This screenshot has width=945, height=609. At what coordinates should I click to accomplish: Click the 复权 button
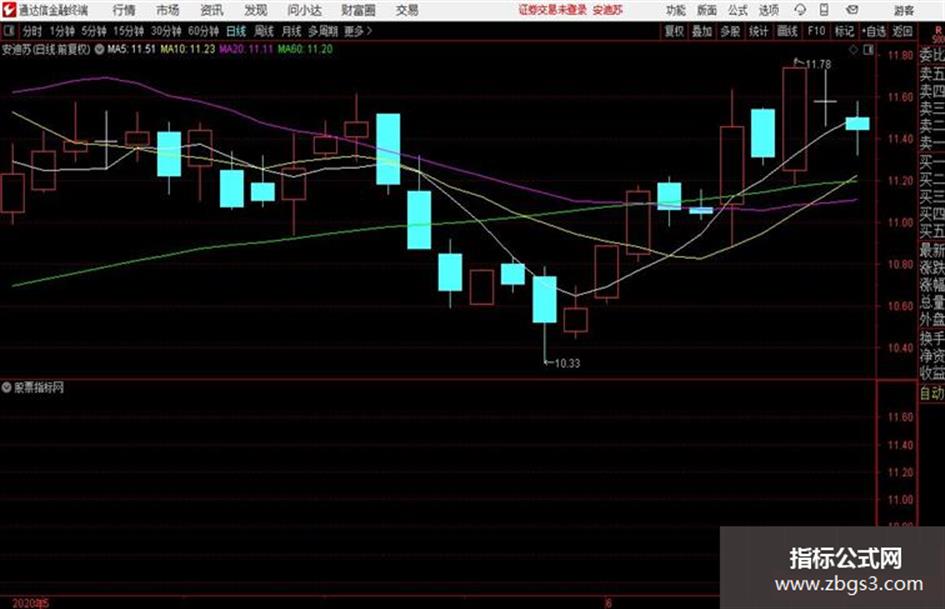click(x=674, y=31)
